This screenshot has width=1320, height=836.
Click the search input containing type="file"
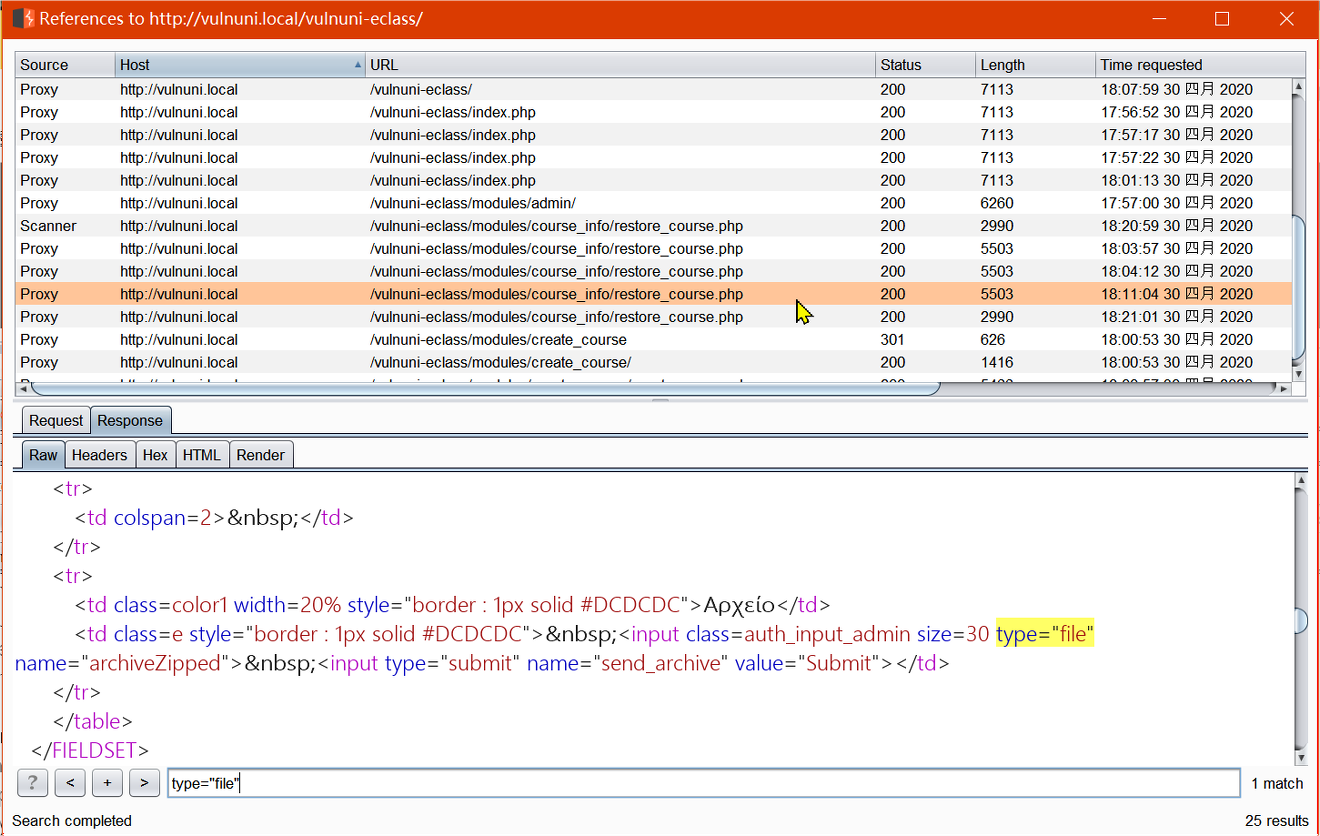(x=704, y=783)
